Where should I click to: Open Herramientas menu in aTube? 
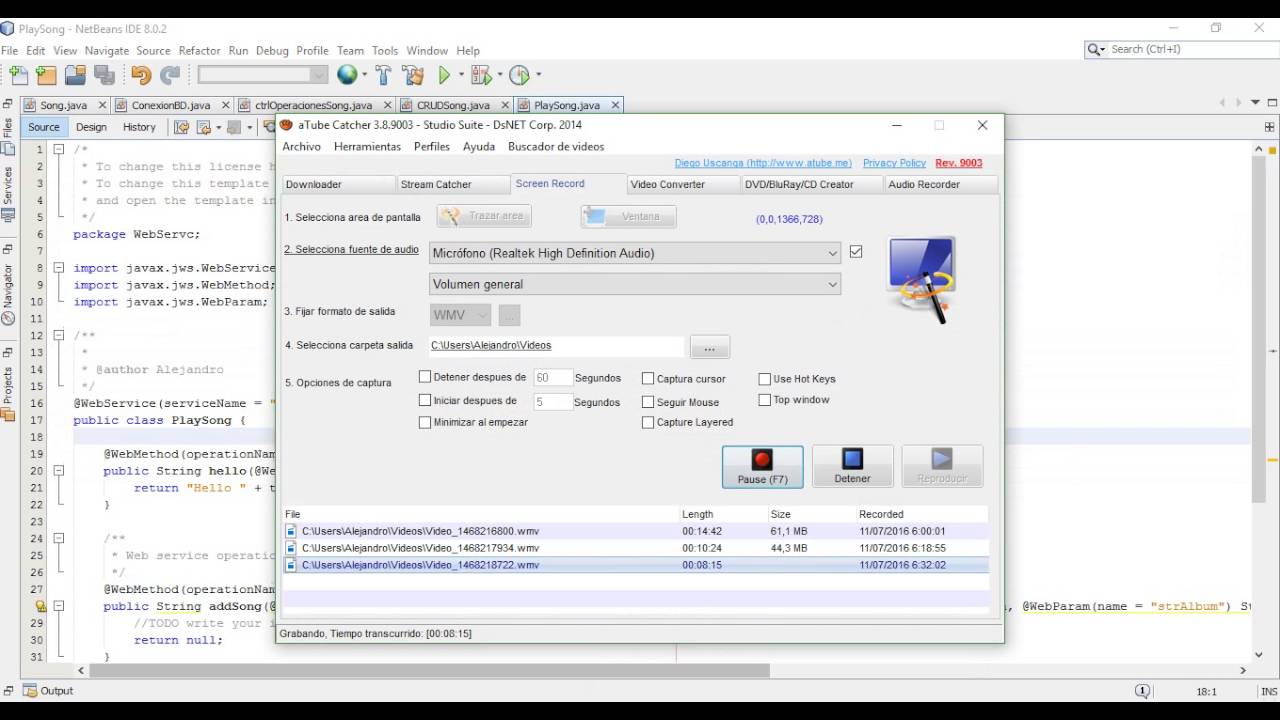click(367, 146)
